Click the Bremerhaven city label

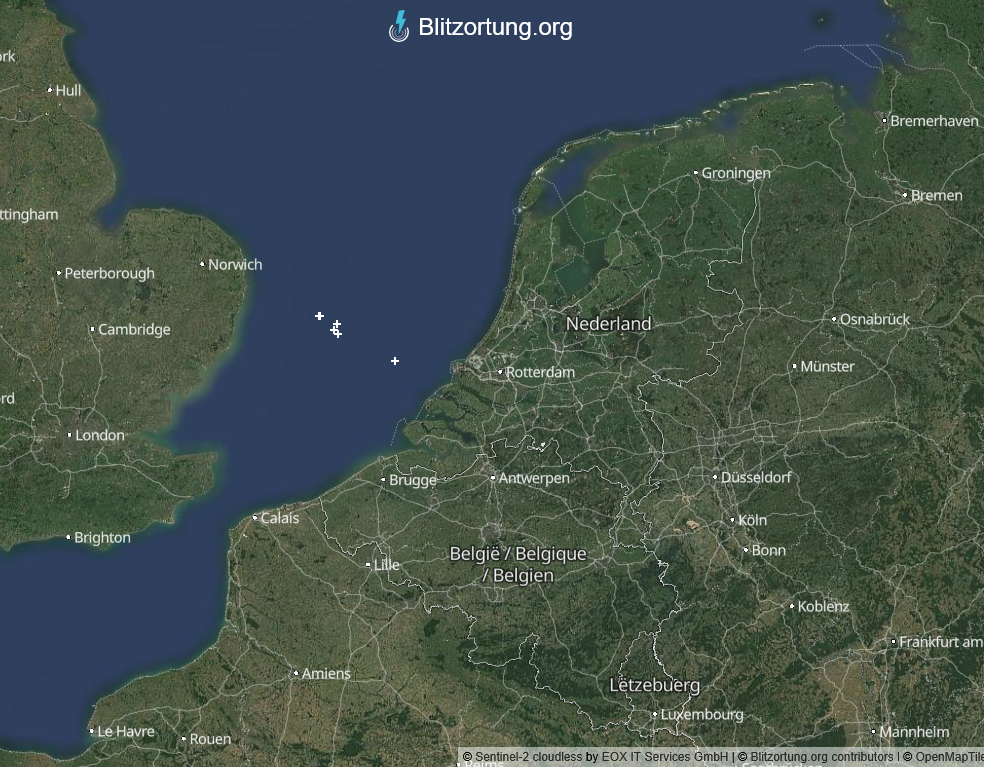(x=934, y=121)
